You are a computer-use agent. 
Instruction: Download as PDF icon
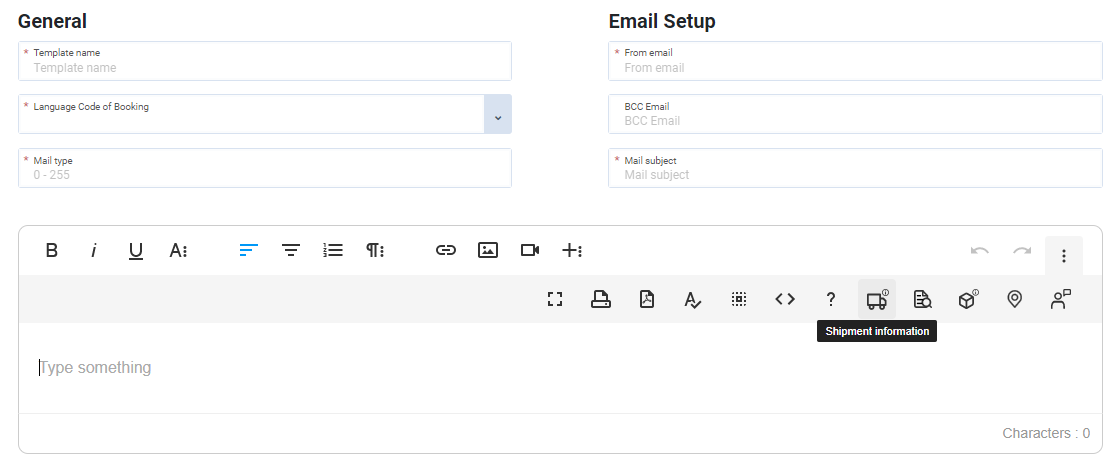(x=647, y=299)
